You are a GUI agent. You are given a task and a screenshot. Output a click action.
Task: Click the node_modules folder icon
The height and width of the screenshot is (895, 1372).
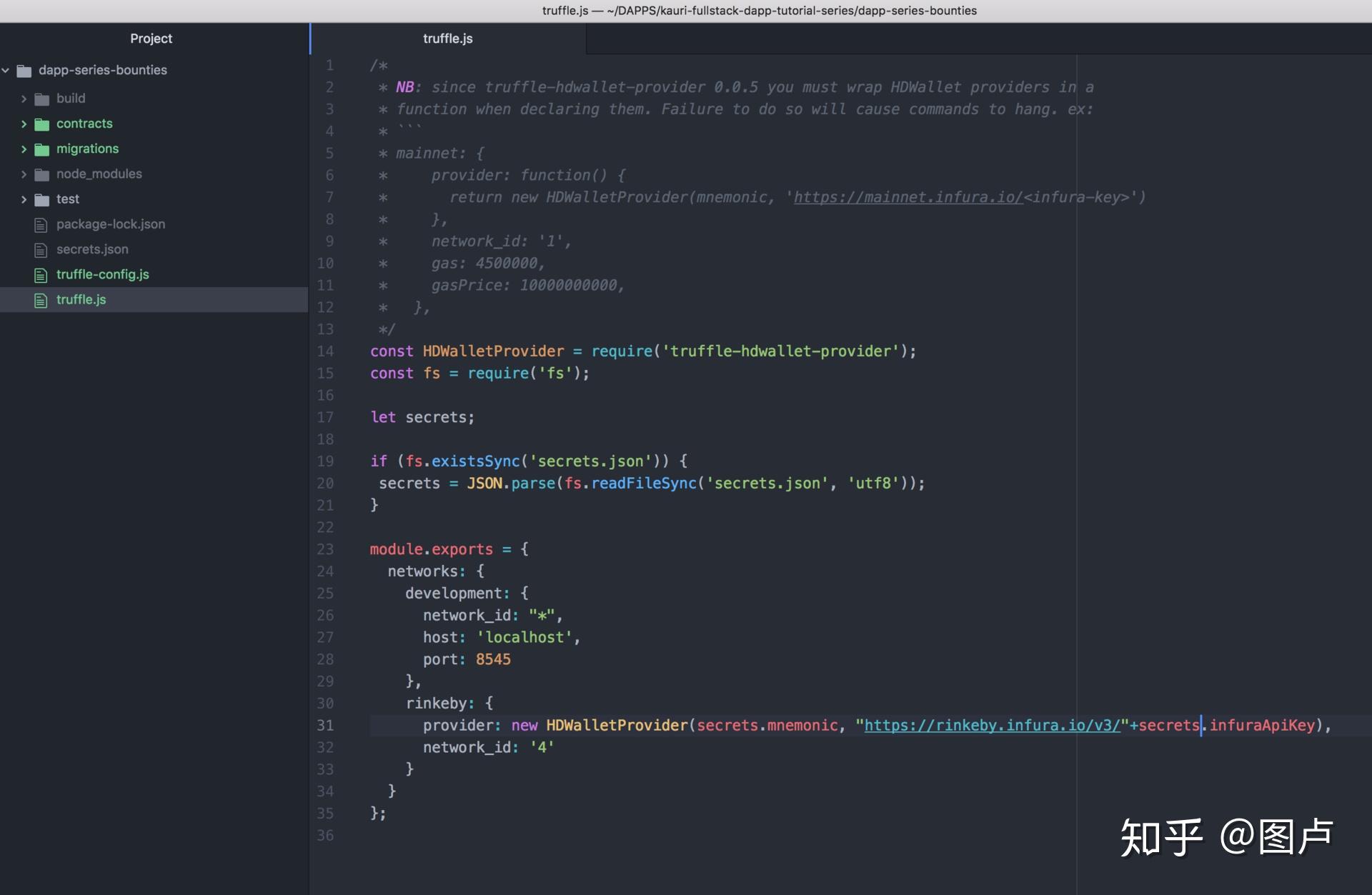pyautogui.click(x=42, y=174)
